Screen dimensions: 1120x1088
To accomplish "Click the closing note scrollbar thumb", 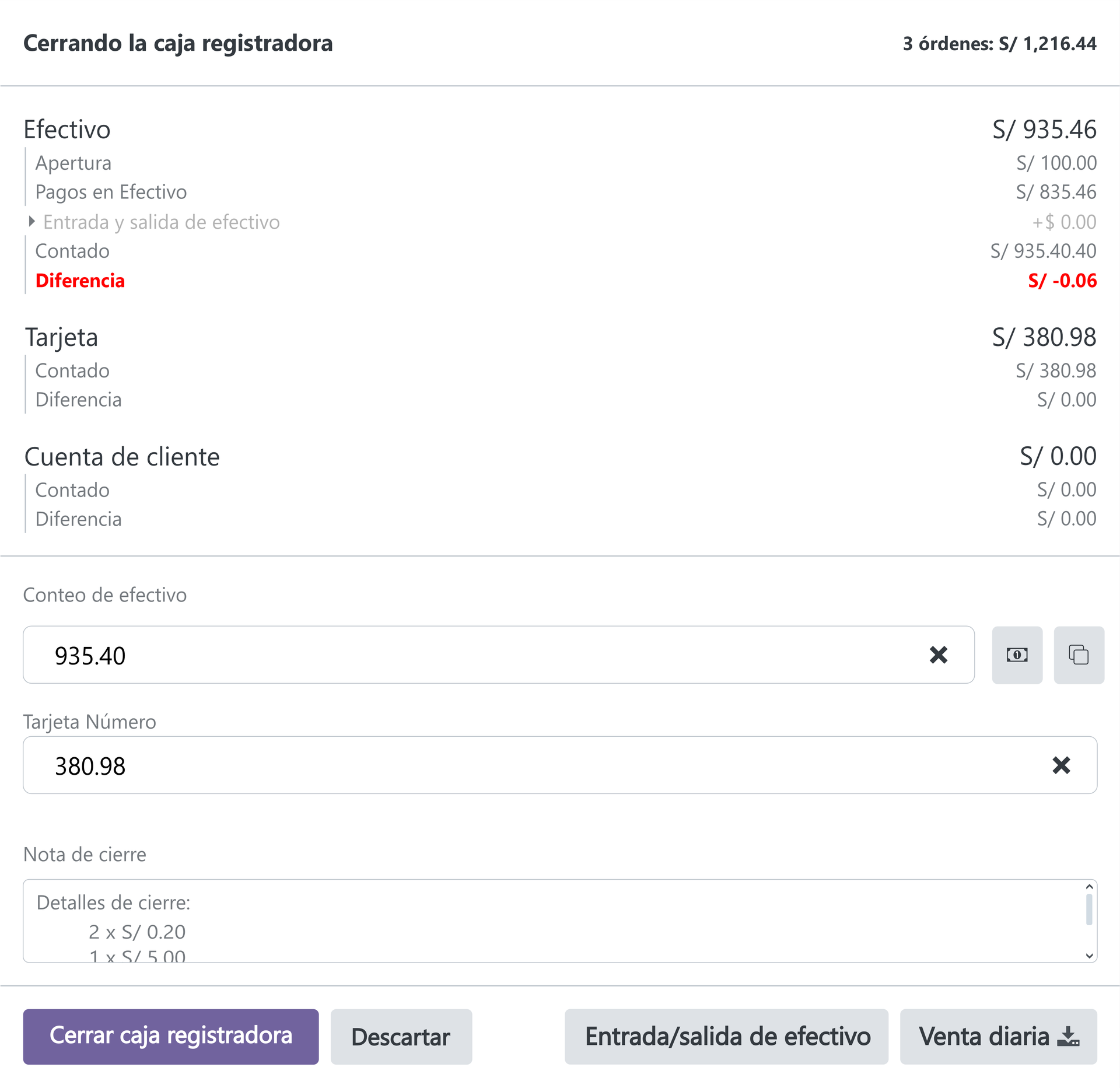I will 1089,909.
